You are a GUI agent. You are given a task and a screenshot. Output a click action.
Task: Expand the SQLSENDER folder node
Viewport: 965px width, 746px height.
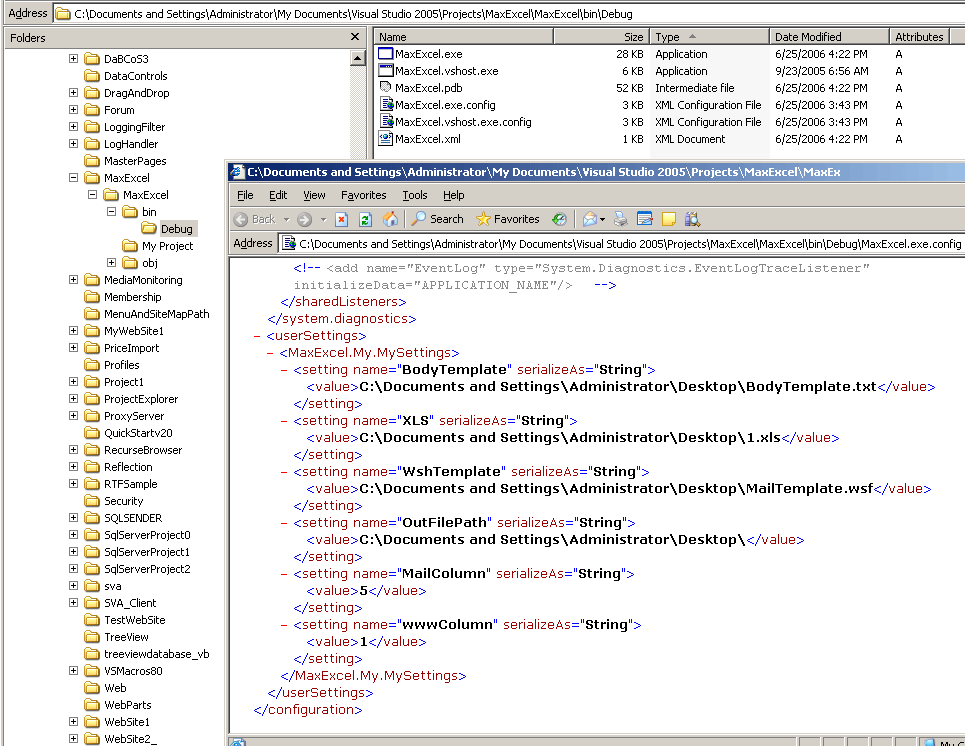73,518
